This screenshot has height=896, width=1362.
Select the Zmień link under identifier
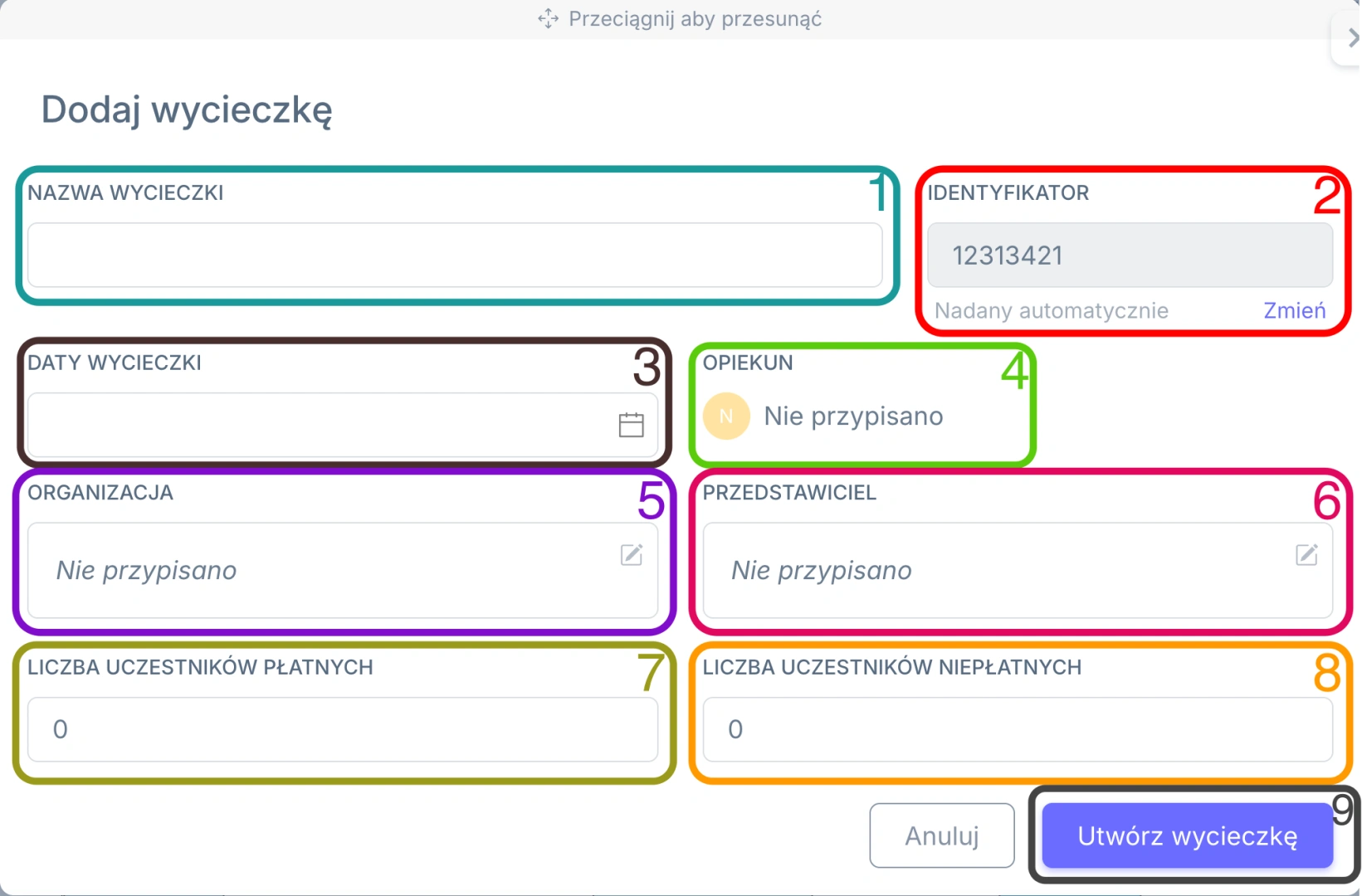pos(1294,310)
